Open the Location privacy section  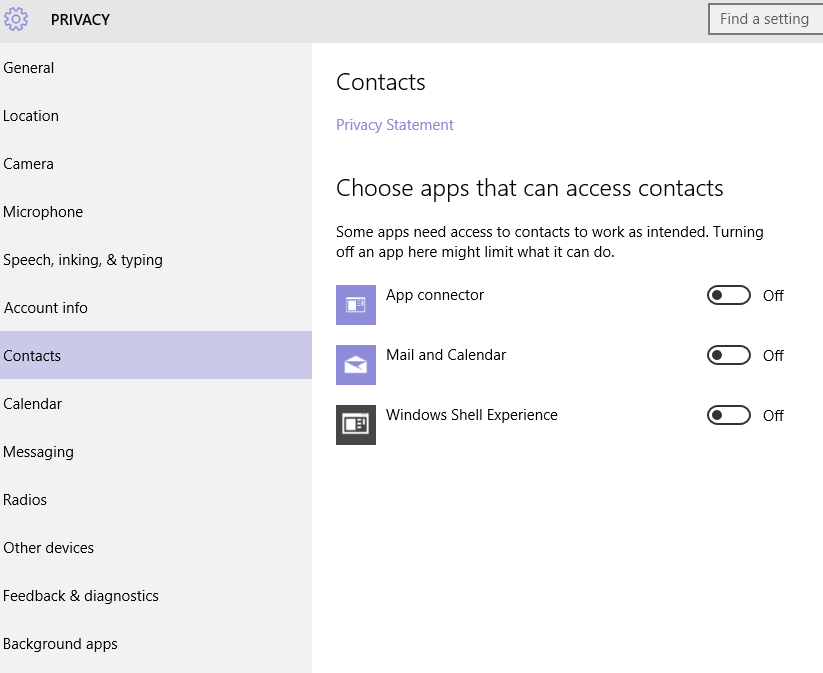156,115
